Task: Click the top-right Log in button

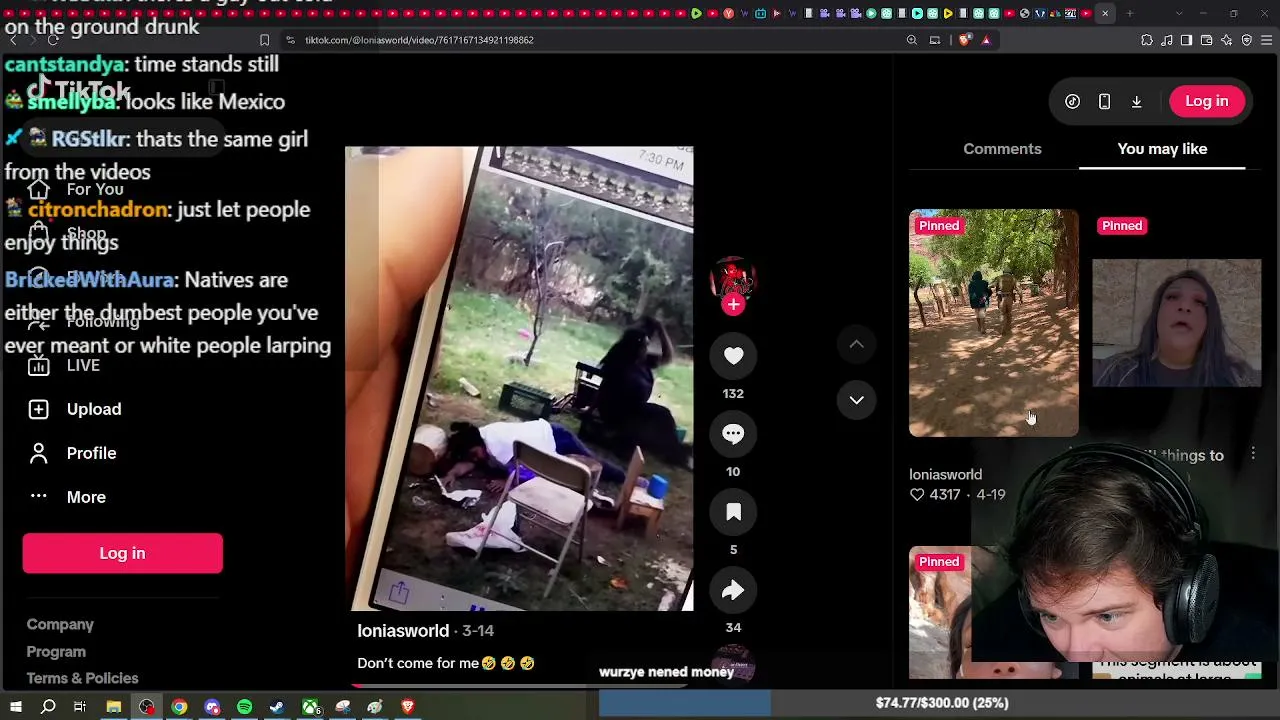Action: 1207,101
